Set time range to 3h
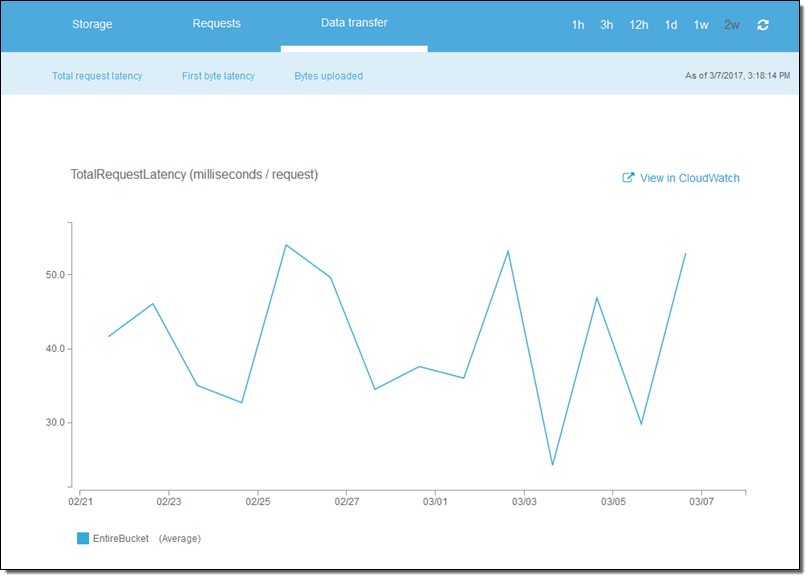This screenshot has width=810, height=580. pos(607,25)
